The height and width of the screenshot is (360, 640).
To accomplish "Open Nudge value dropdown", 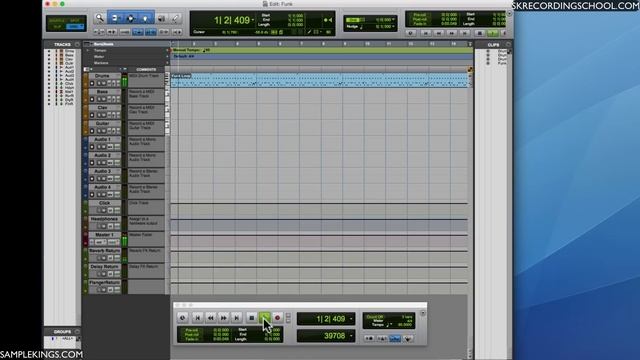I will point(393,27).
